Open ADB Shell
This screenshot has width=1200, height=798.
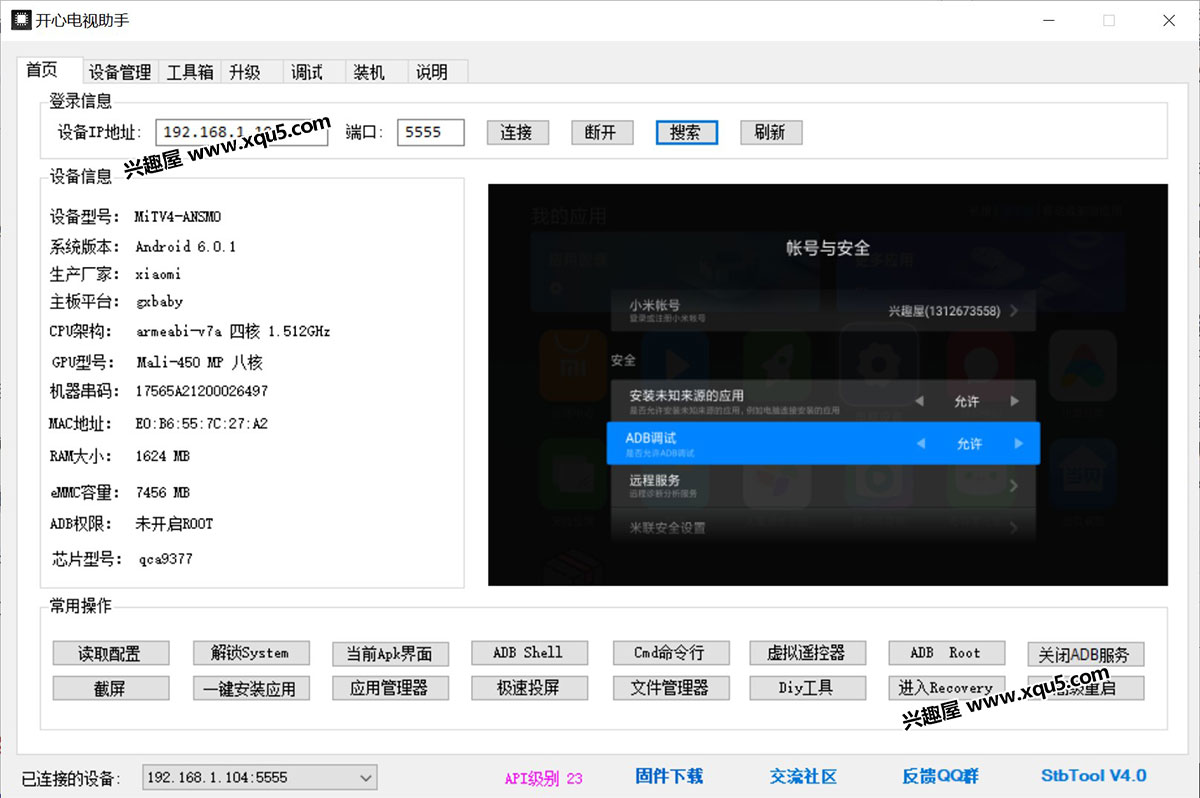pyautogui.click(x=529, y=653)
